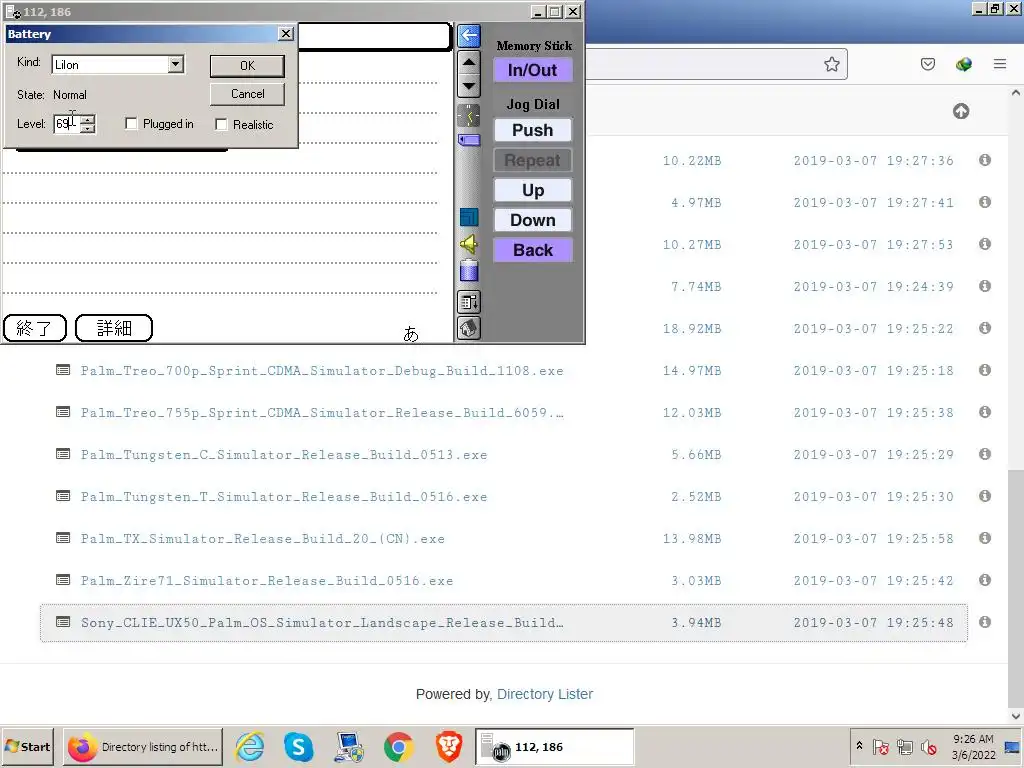This screenshot has width=1024, height=768.
Task: Click the globe extension icon in Firefox toolbar
Action: [x=963, y=64]
